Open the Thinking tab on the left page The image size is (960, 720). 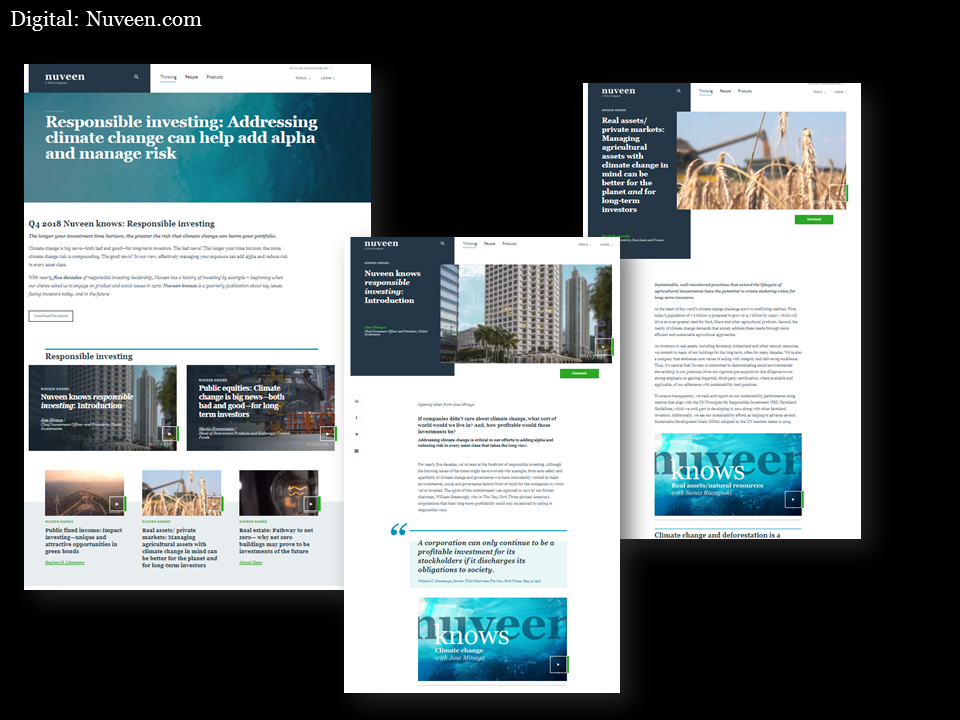tap(168, 77)
